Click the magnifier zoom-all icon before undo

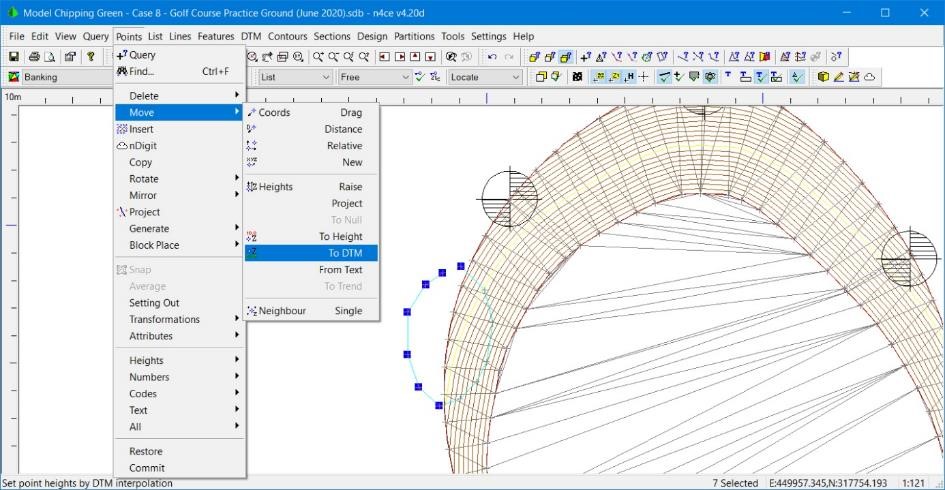(451, 57)
